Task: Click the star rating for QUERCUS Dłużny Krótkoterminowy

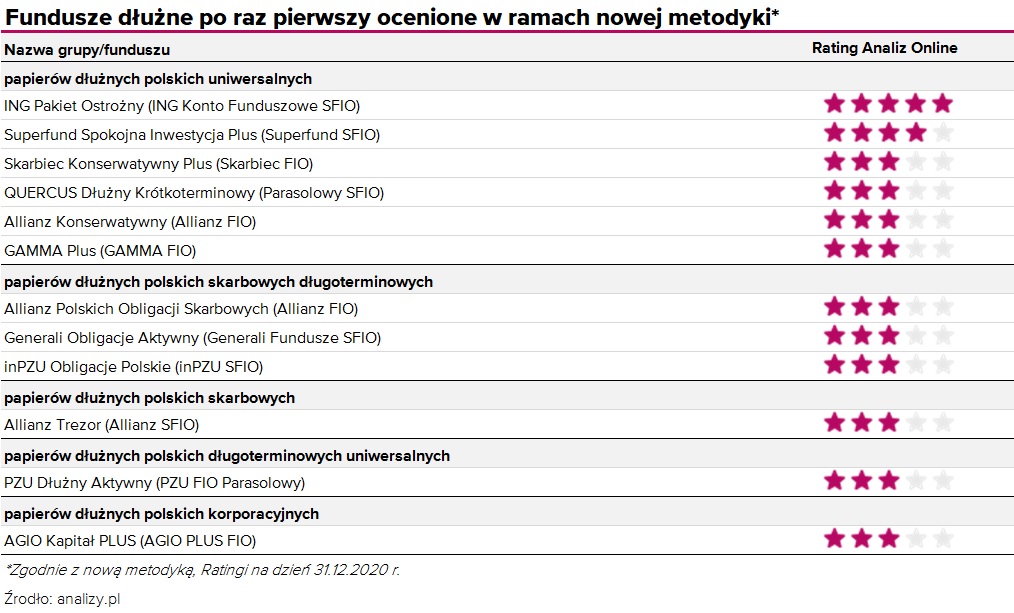Action: (x=889, y=190)
